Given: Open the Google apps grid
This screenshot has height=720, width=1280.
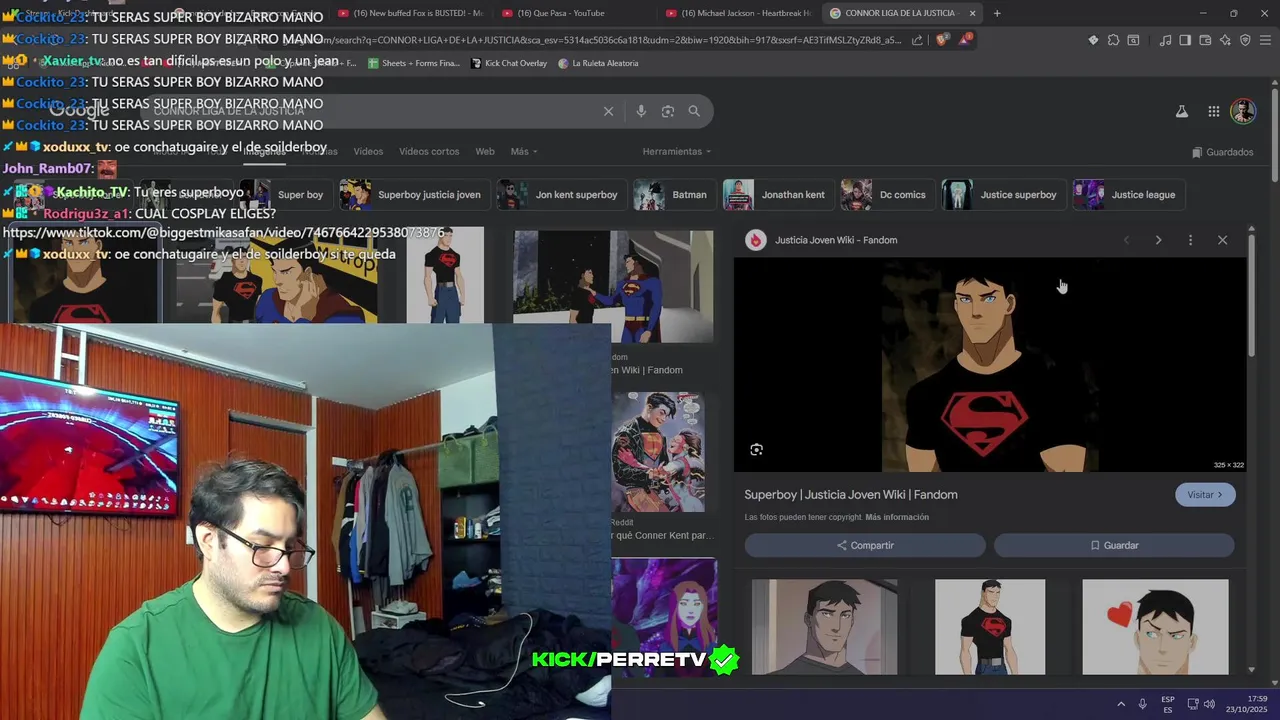Looking at the screenshot, I should point(1213,111).
